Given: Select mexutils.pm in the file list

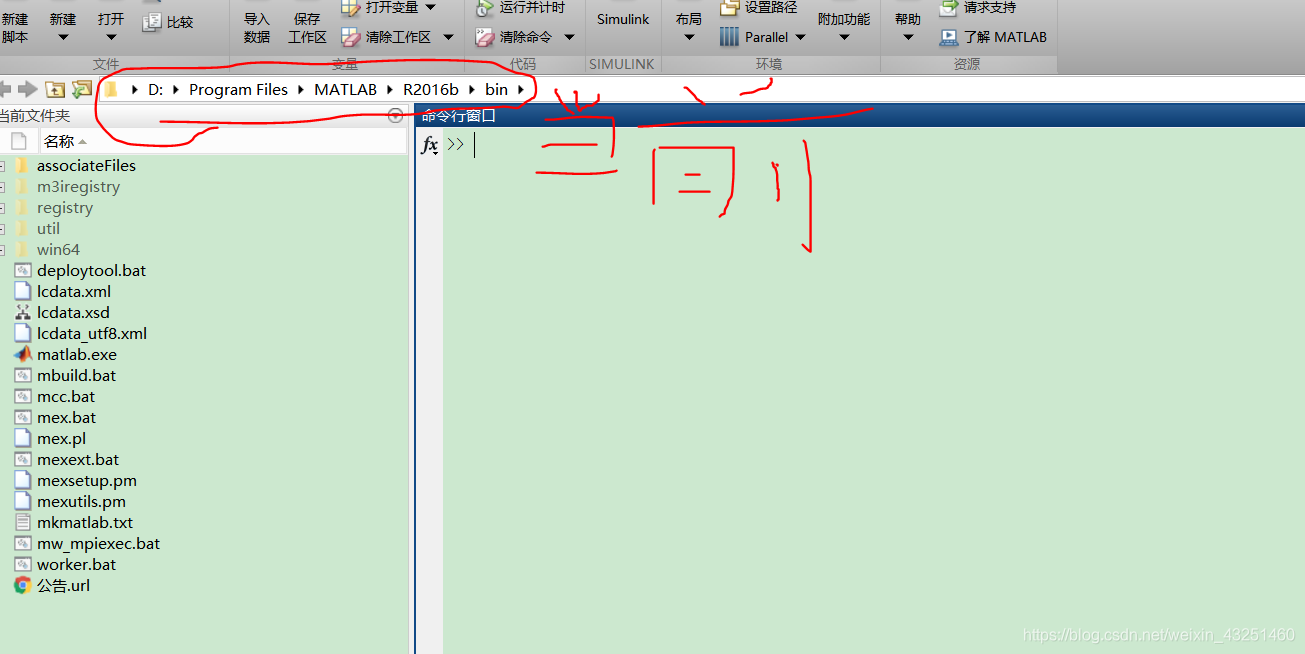Looking at the screenshot, I should tap(81, 502).
